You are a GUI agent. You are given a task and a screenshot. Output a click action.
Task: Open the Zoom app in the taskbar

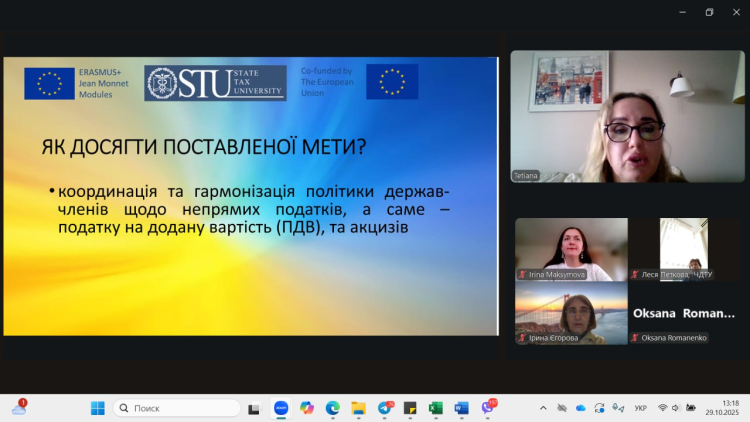coord(281,408)
